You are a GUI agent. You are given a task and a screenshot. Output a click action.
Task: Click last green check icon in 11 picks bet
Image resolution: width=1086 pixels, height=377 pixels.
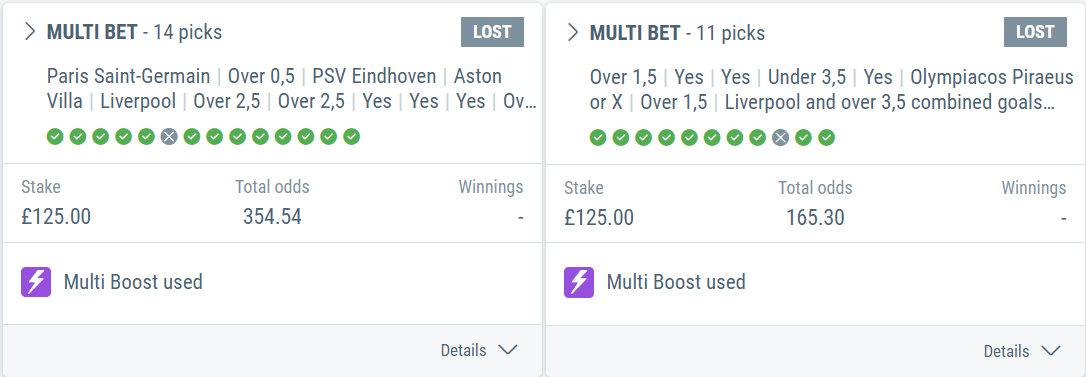[x=826, y=137]
